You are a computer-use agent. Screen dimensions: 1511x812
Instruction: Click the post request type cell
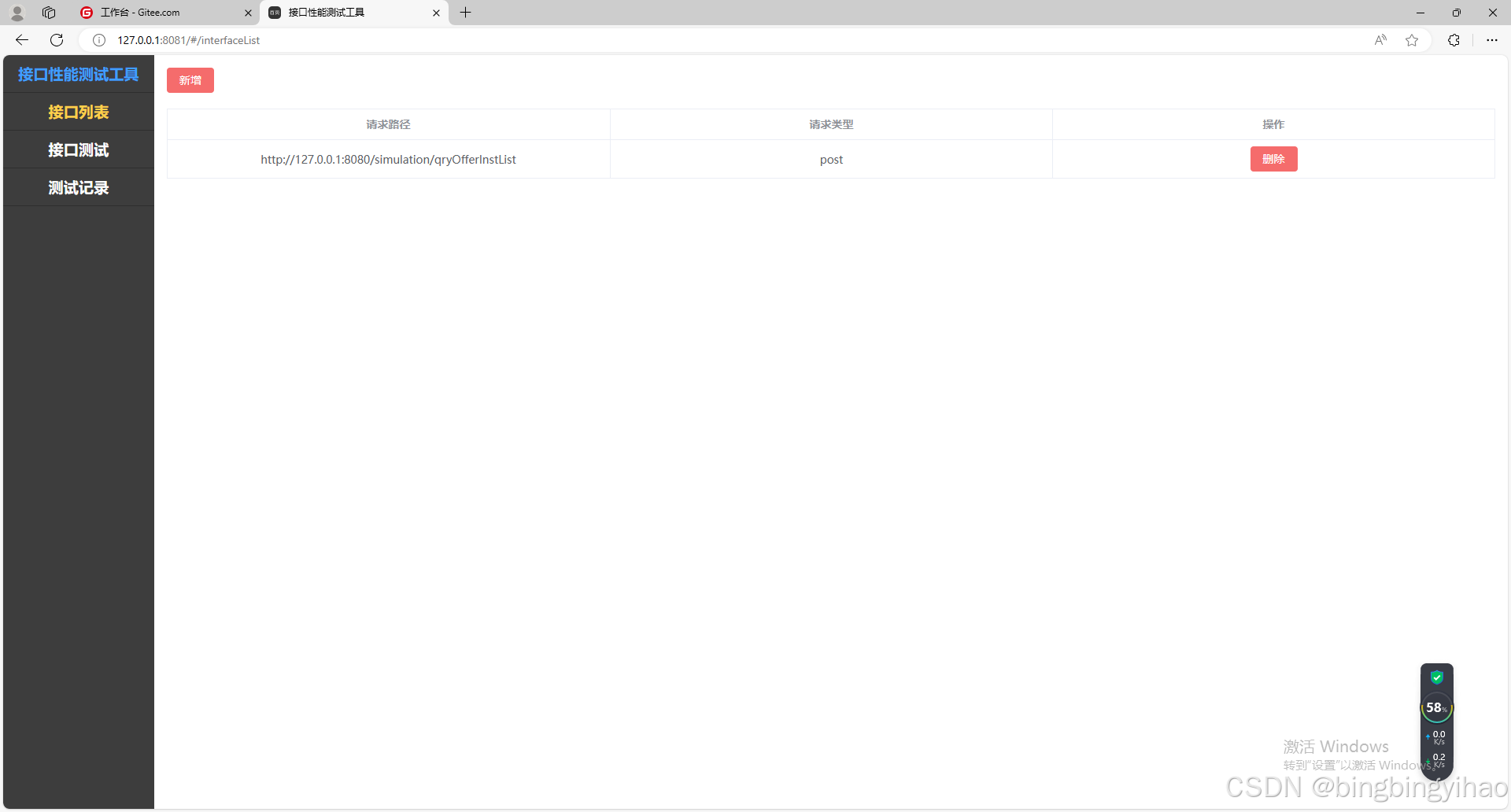[831, 159]
